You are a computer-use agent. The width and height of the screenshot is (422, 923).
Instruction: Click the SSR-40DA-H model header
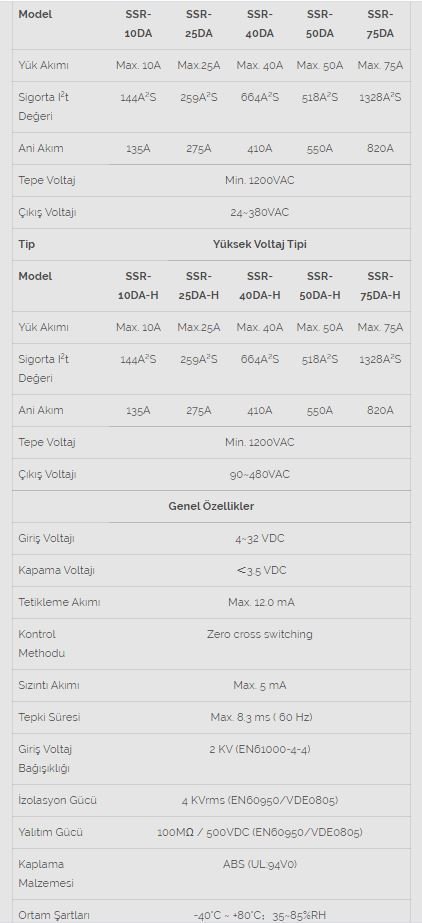point(260,285)
